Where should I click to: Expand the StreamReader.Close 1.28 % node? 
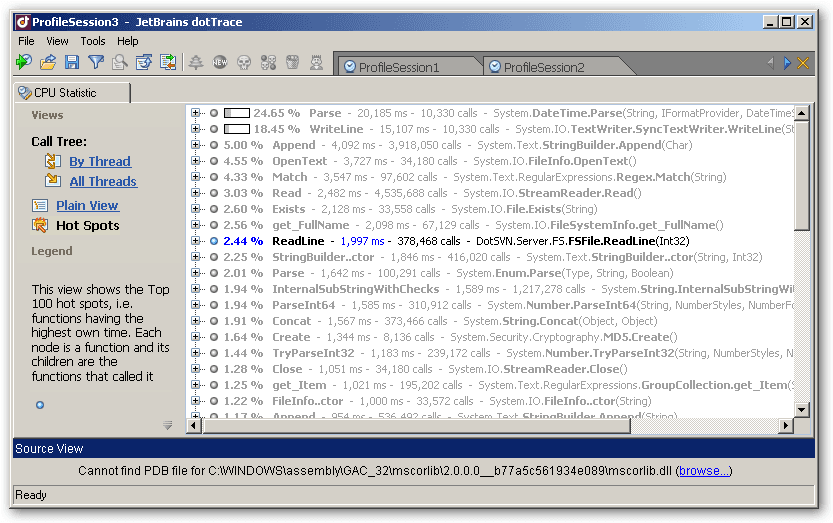click(196, 368)
